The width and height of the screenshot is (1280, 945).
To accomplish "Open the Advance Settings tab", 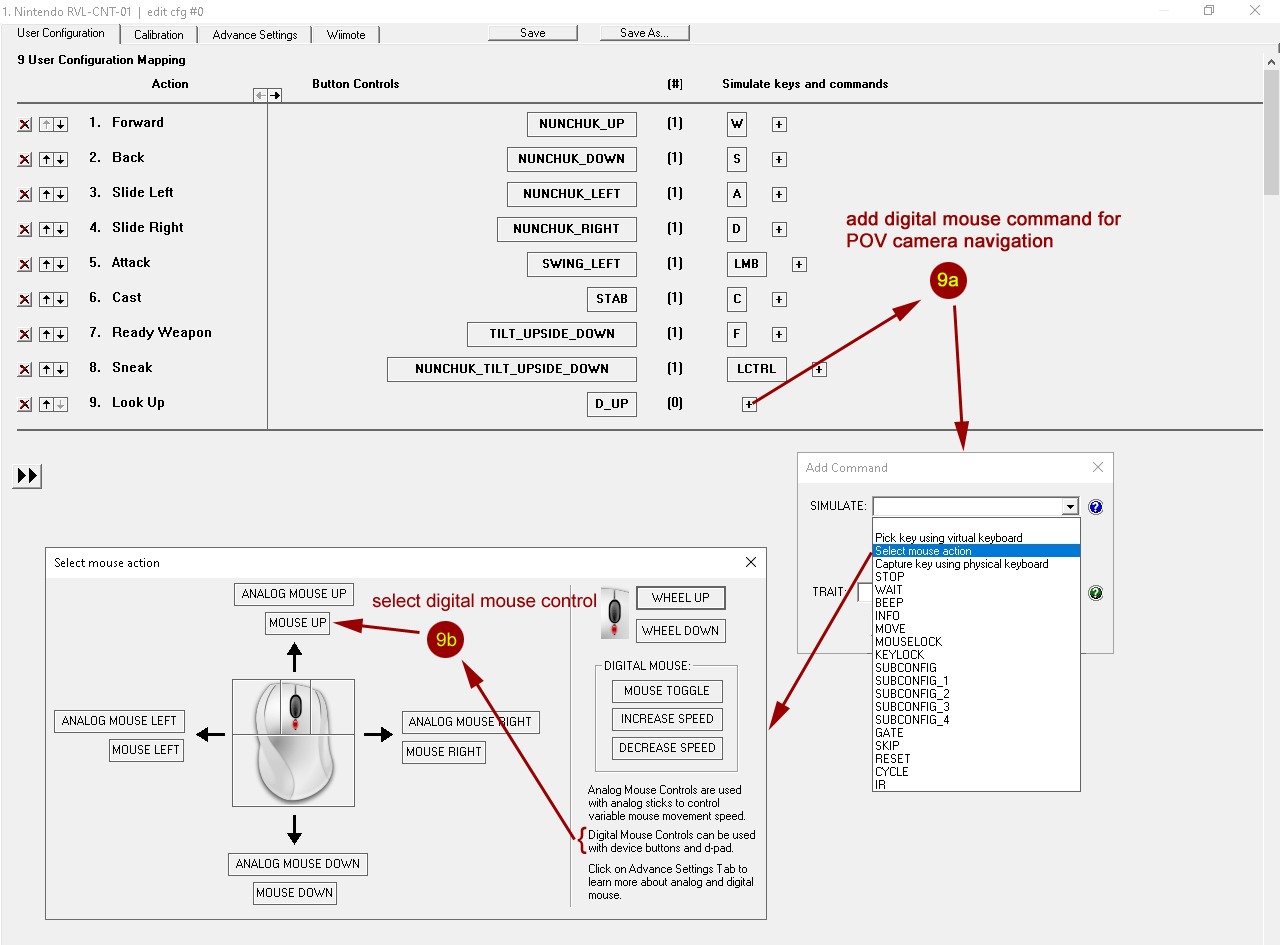I will (254, 35).
